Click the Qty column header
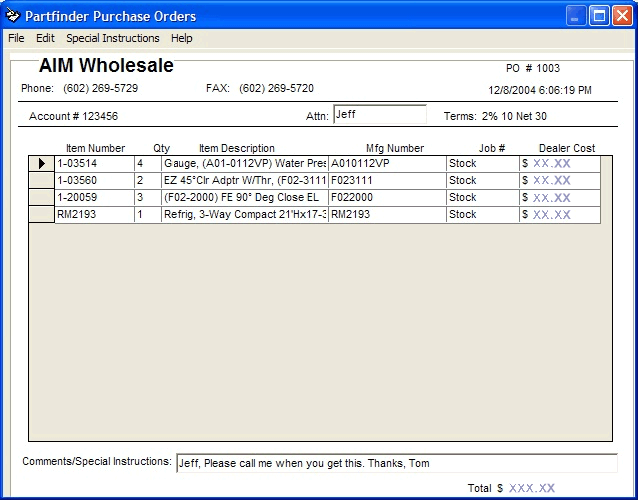This screenshot has width=638, height=500. pyautogui.click(x=162, y=148)
